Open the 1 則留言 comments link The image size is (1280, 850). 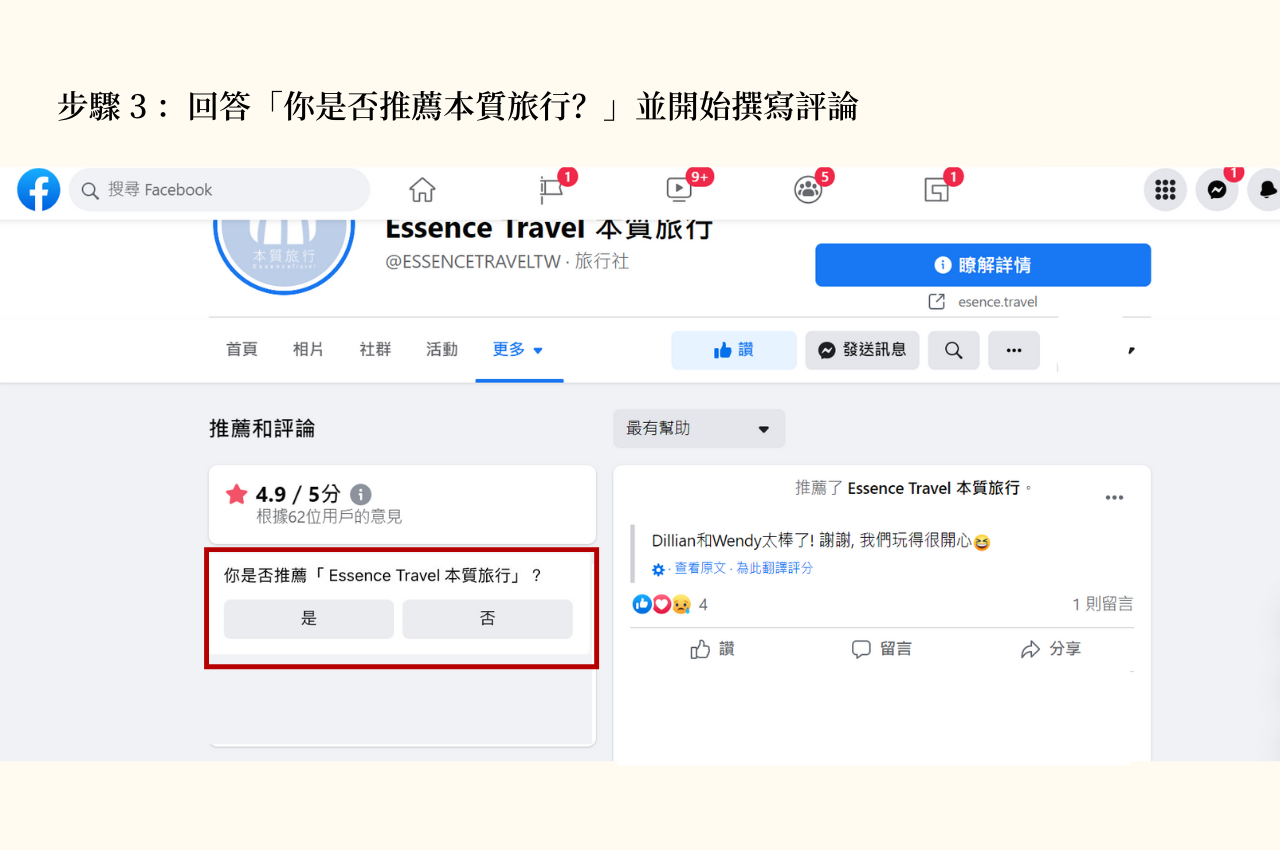coord(1103,604)
